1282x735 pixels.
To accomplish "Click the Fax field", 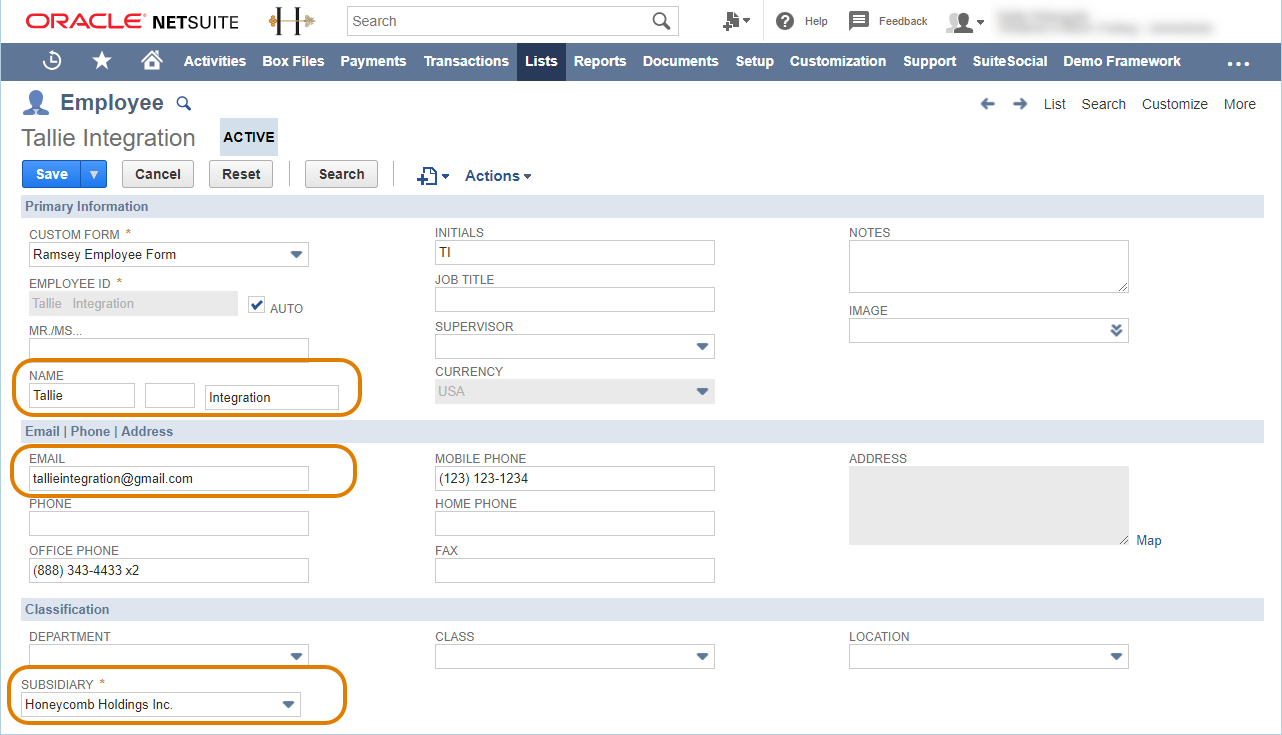I will pos(575,571).
